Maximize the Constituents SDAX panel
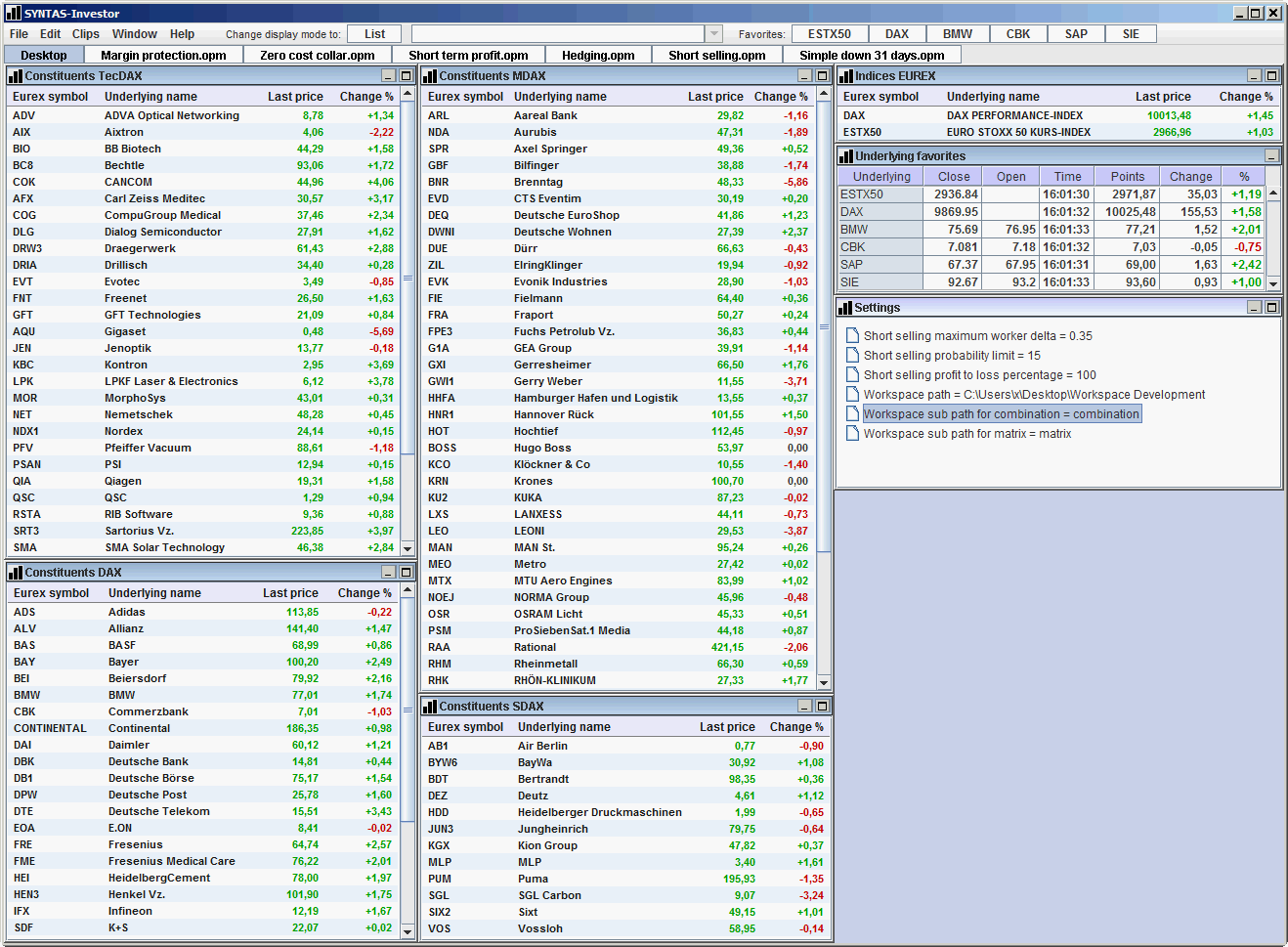The height and width of the screenshot is (947, 1288). [x=823, y=707]
